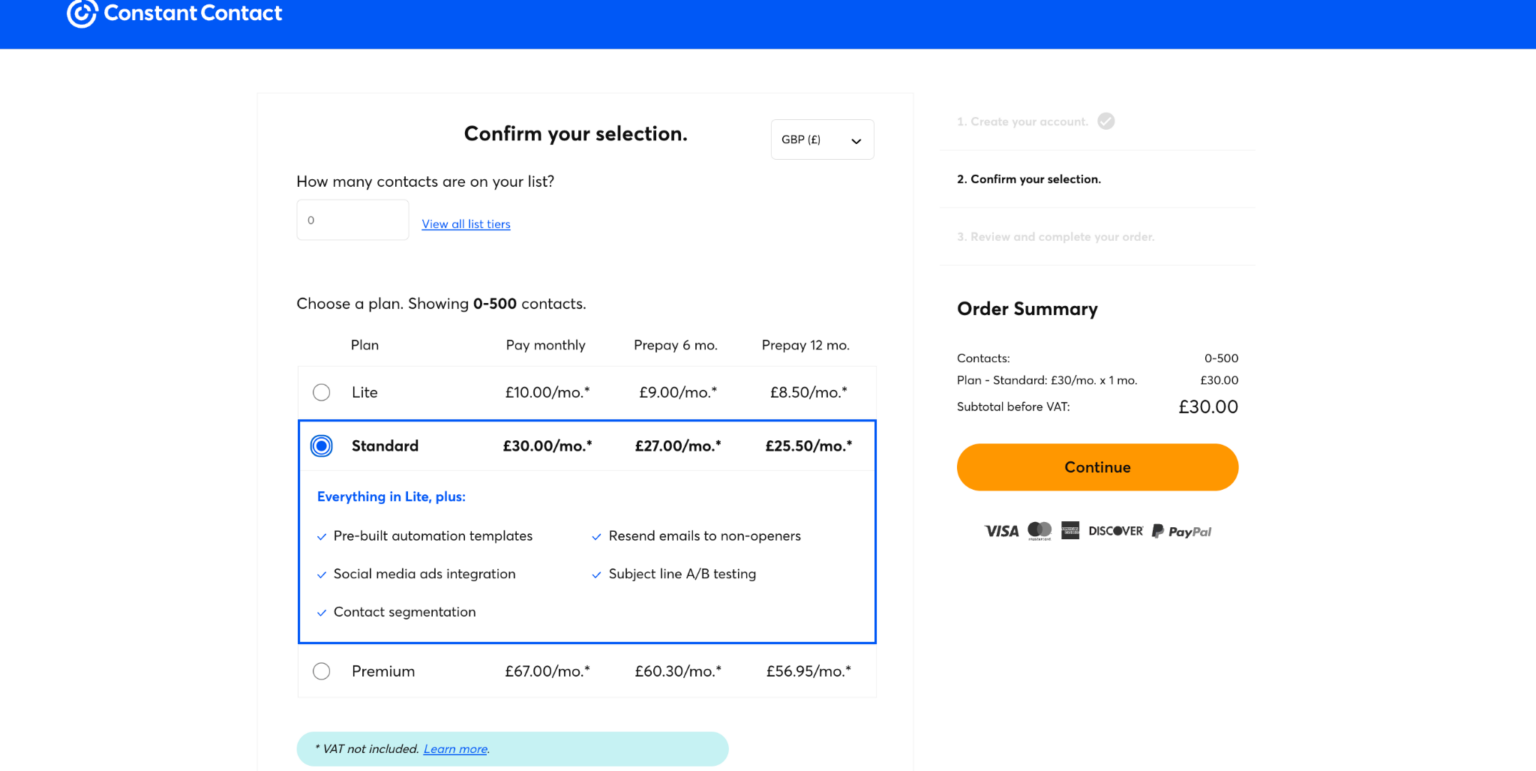Select the Lite plan radio button

321,392
